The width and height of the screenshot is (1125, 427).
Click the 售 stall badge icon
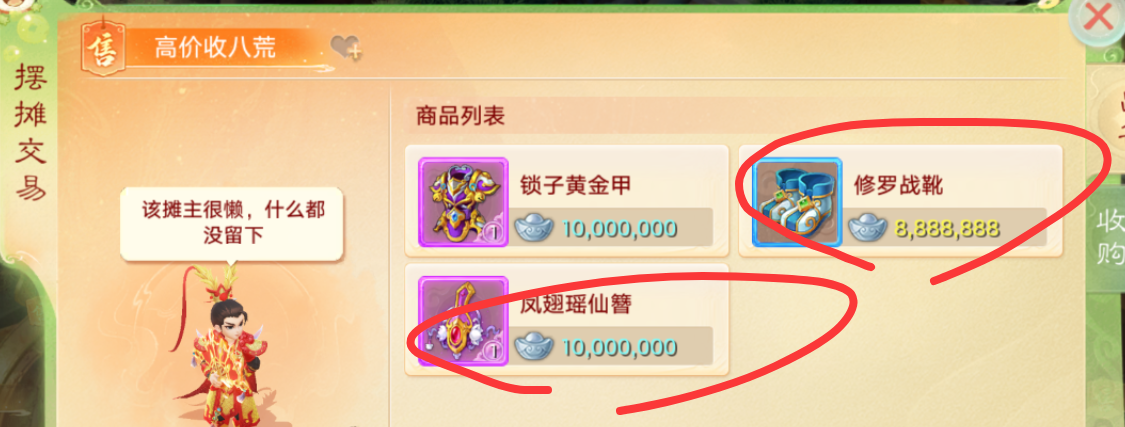point(105,47)
